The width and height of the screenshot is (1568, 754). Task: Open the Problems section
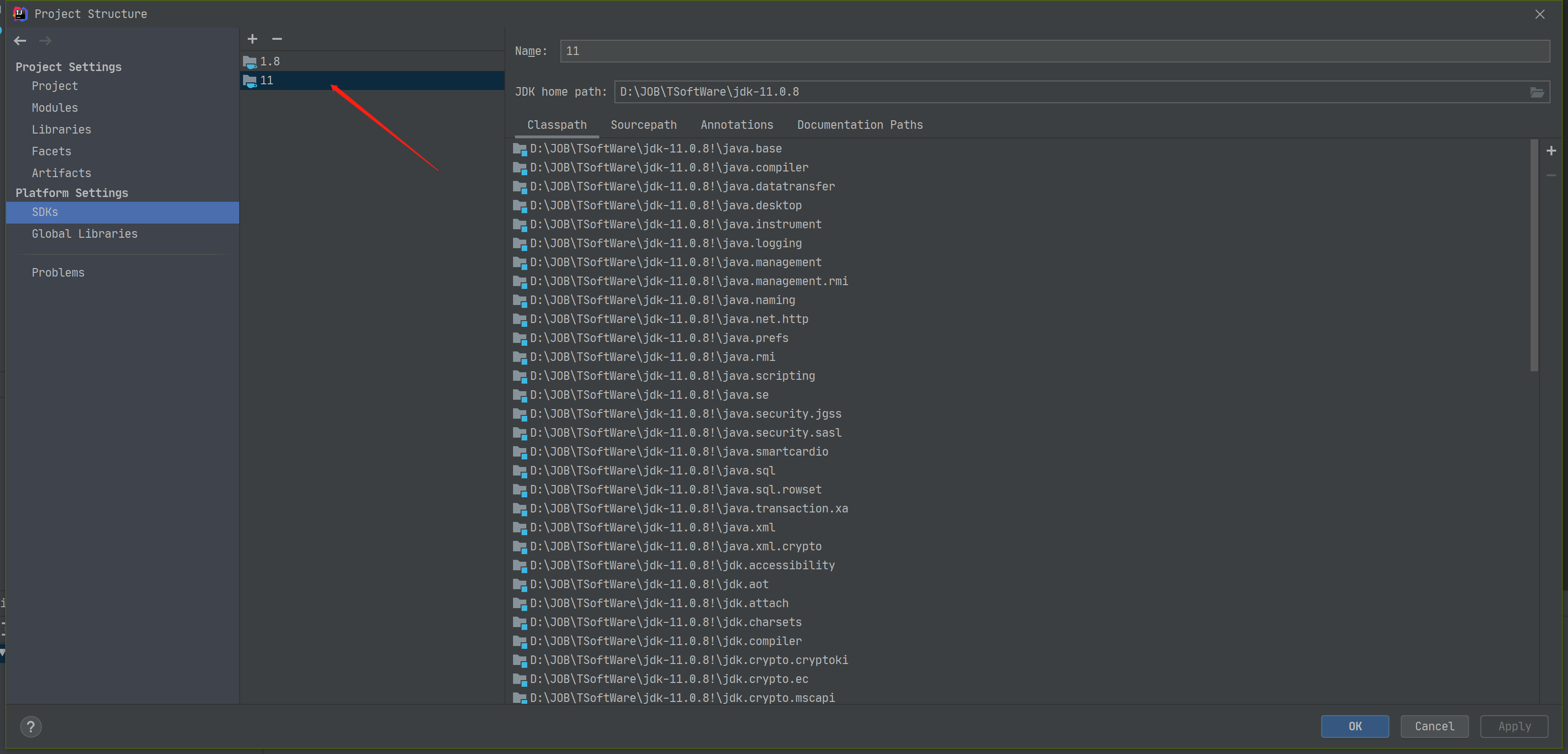58,272
